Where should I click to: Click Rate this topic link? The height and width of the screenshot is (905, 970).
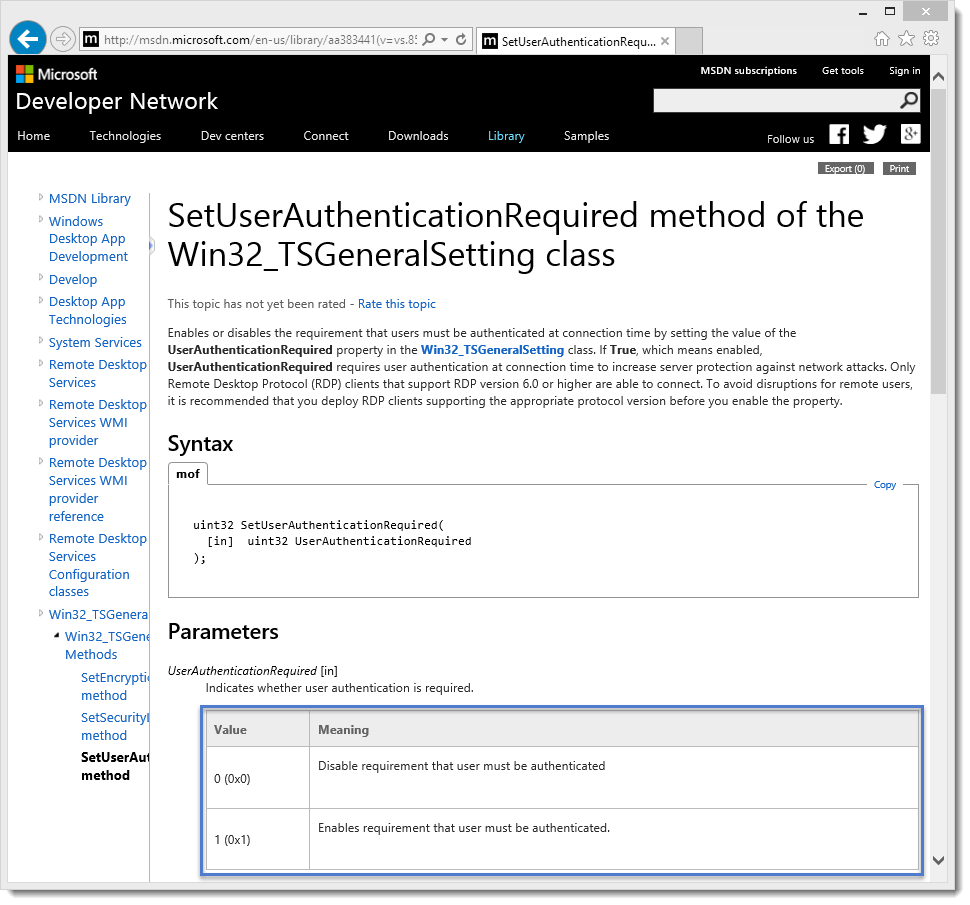[x=397, y=304]
